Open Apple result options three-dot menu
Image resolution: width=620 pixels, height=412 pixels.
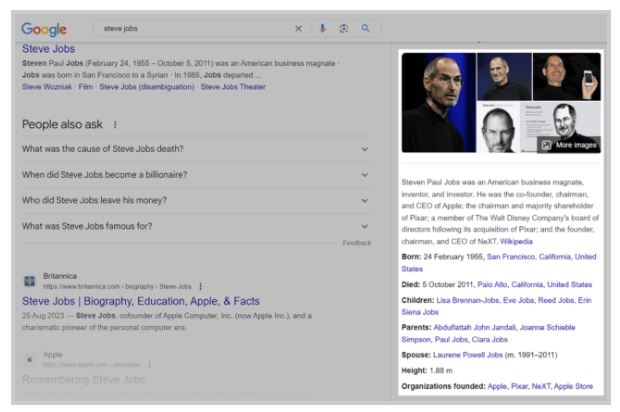149,365
